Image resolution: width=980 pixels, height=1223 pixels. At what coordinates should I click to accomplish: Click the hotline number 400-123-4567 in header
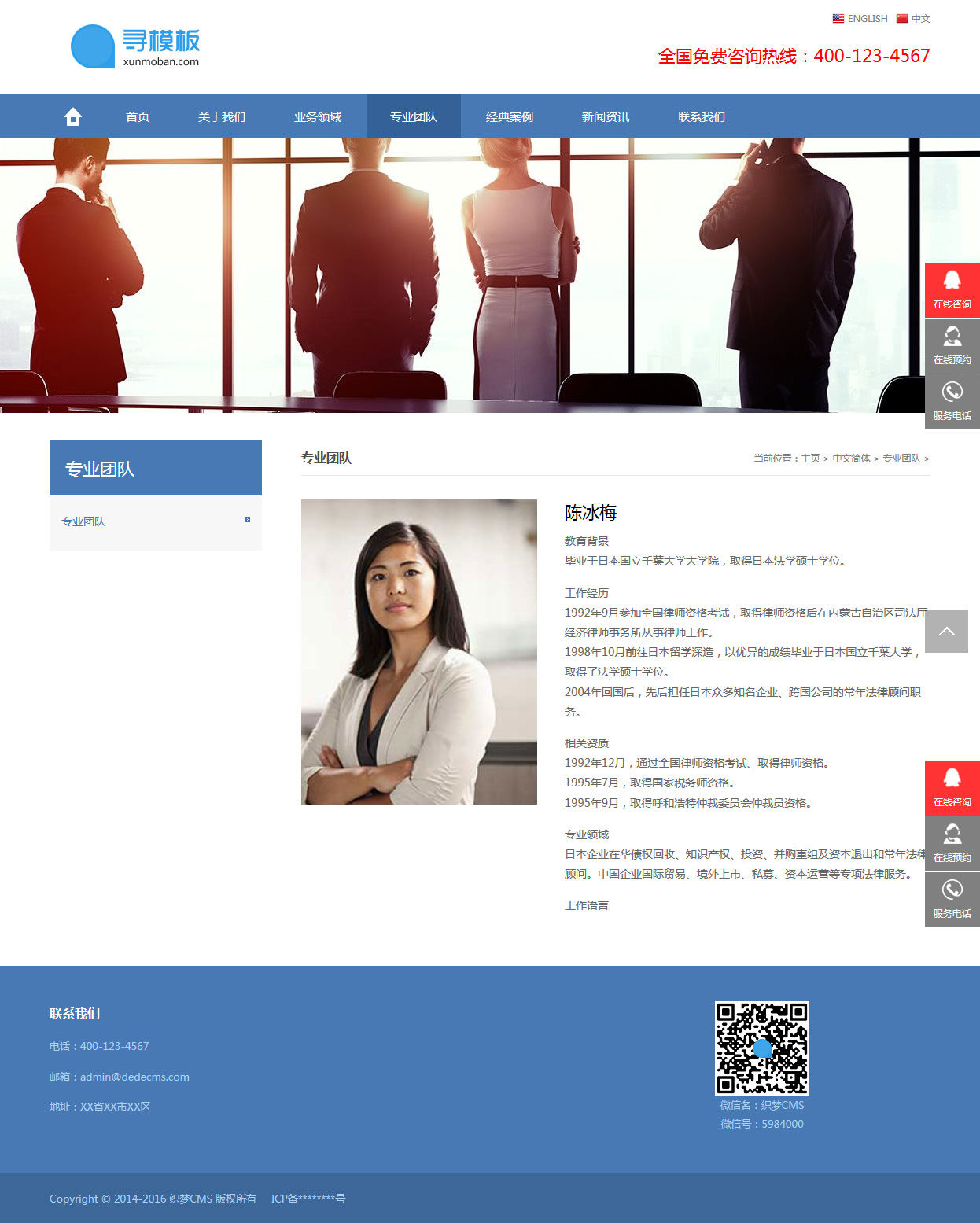871,56
